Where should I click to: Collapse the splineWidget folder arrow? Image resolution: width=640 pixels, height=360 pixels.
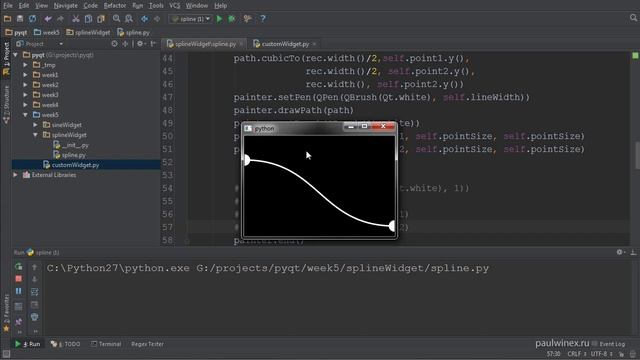pos(35,135)
